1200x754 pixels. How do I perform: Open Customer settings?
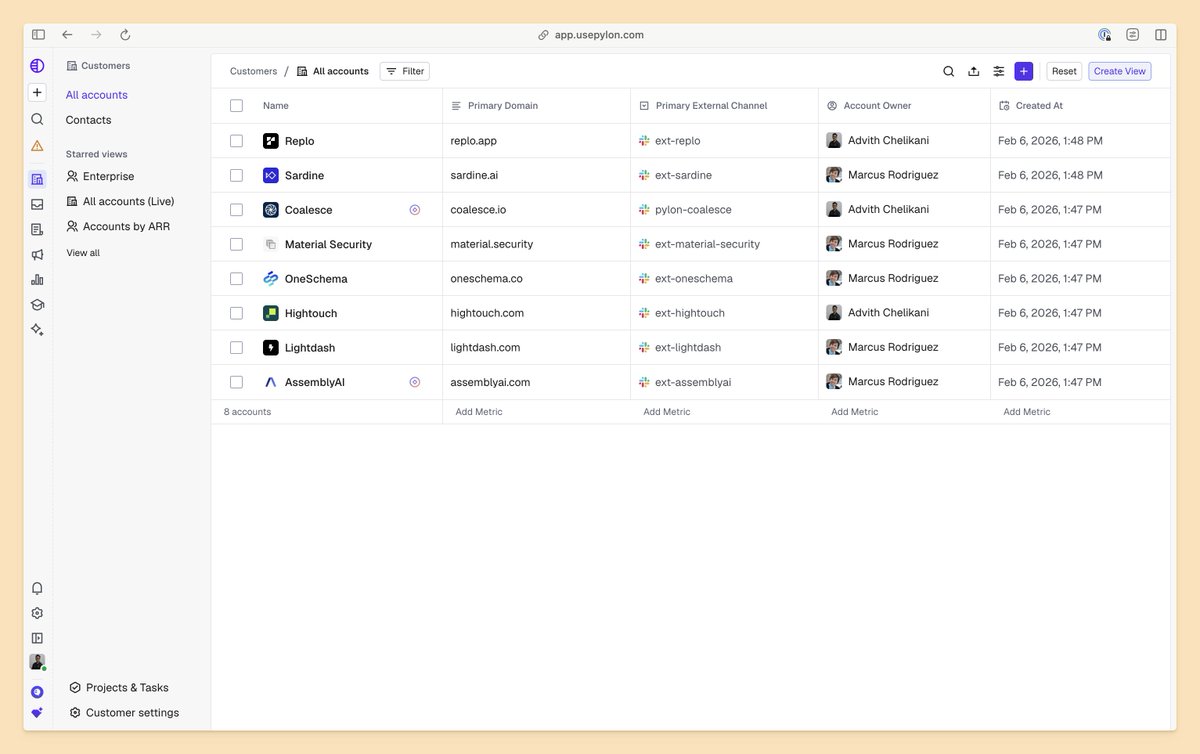coord(124,713)
